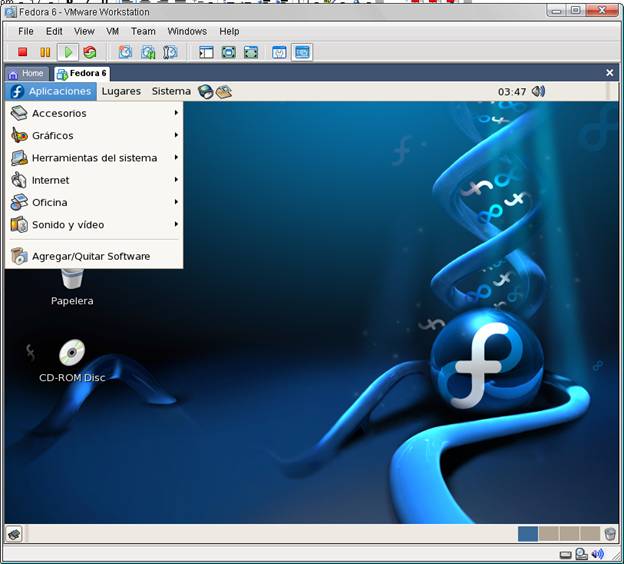Image resolution: width=624 pixels, height=564 pixels.
Task: Open the Lugares menu
Action: pyautogui.click(x=121, y=92)
